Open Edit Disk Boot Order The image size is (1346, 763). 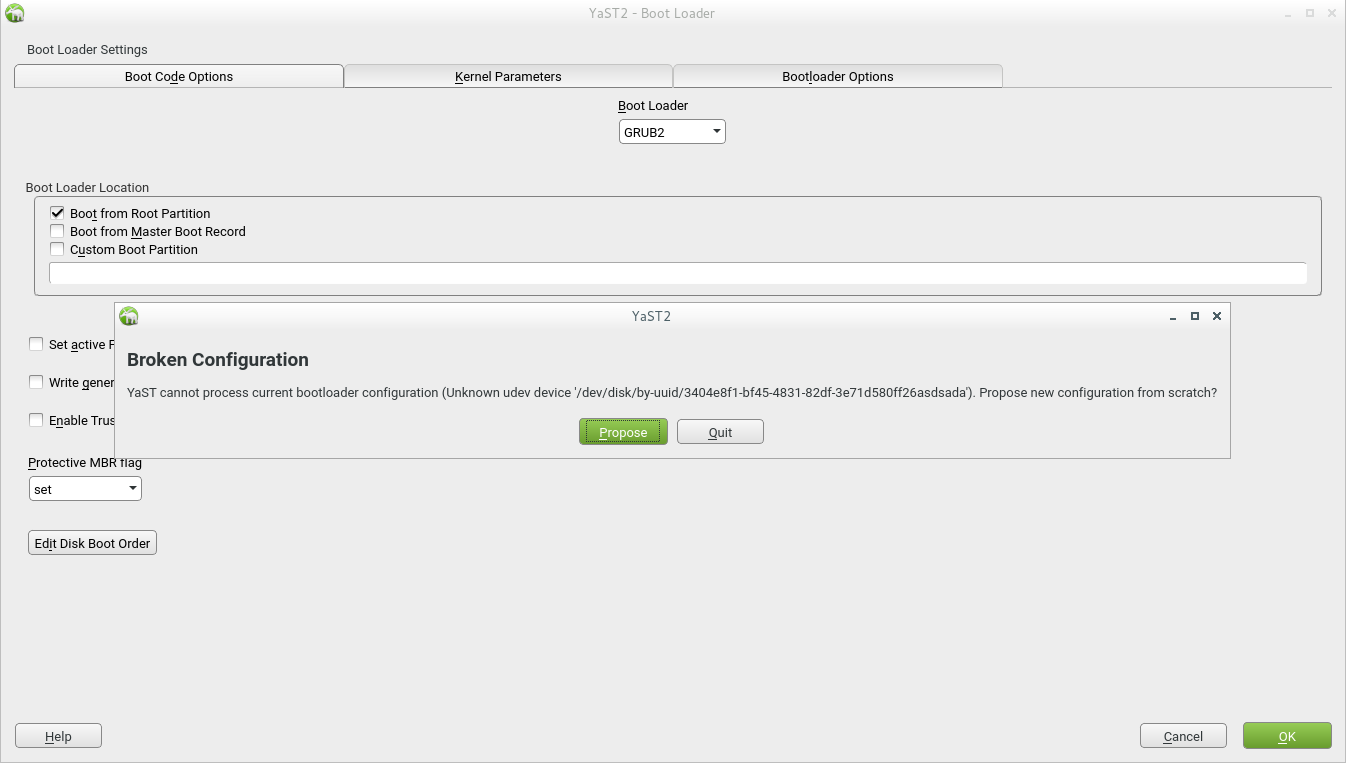coord(92,543)
